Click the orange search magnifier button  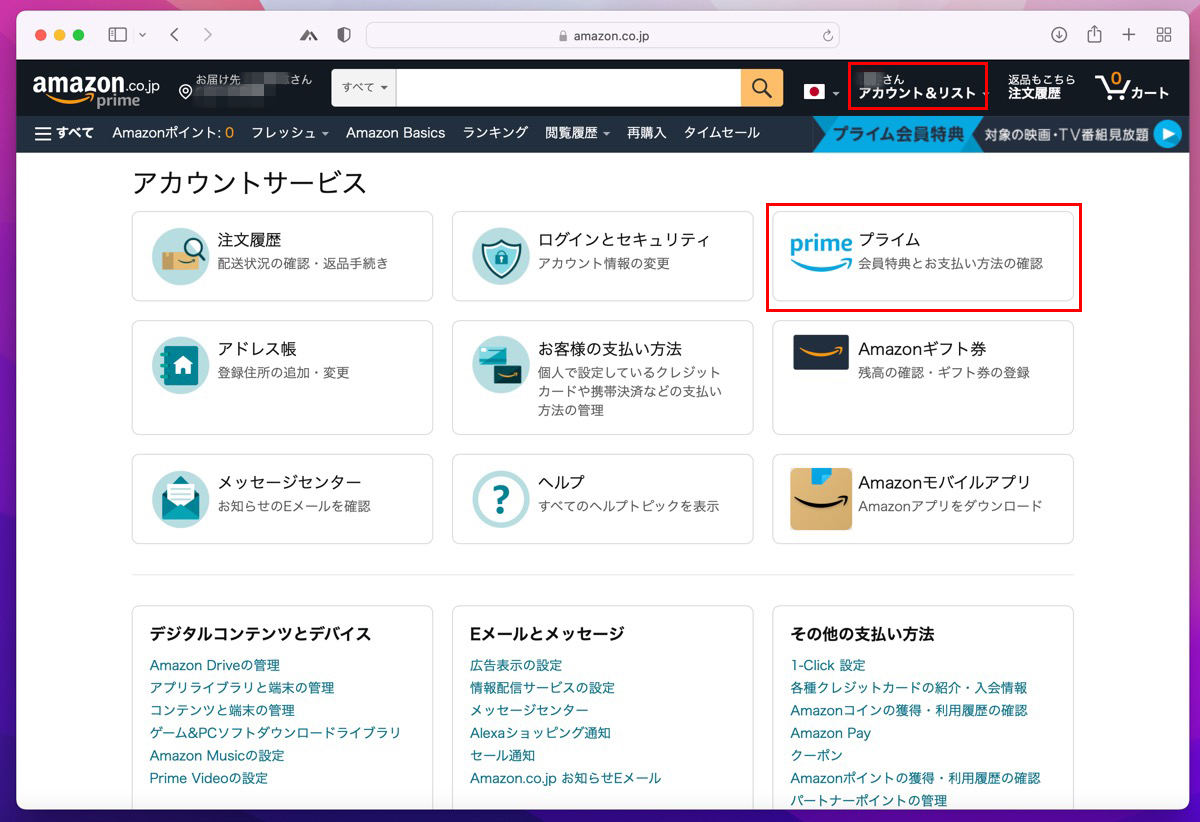tap(762, 88)
